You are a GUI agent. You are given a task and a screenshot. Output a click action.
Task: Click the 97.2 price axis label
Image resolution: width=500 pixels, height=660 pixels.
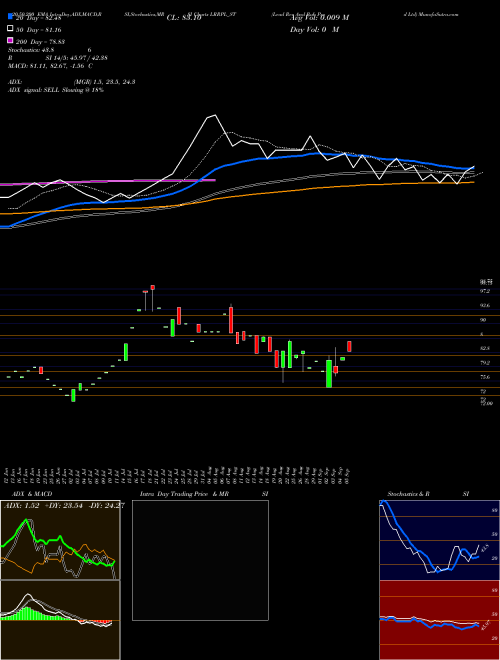click(x=485, y=291)
